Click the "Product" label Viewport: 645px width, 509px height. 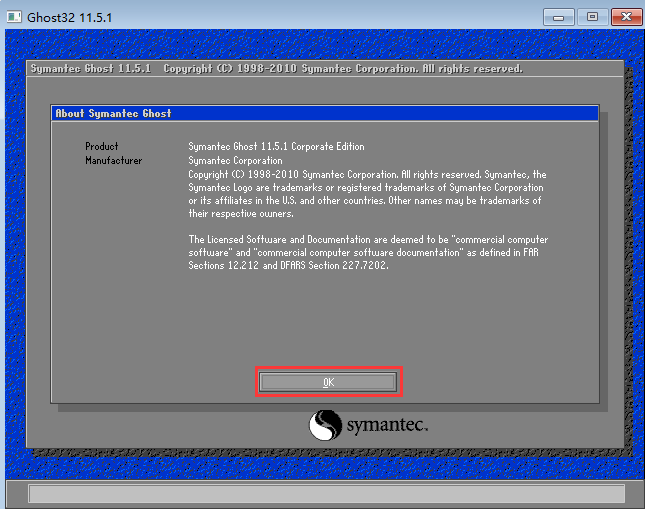coord(101,147)
